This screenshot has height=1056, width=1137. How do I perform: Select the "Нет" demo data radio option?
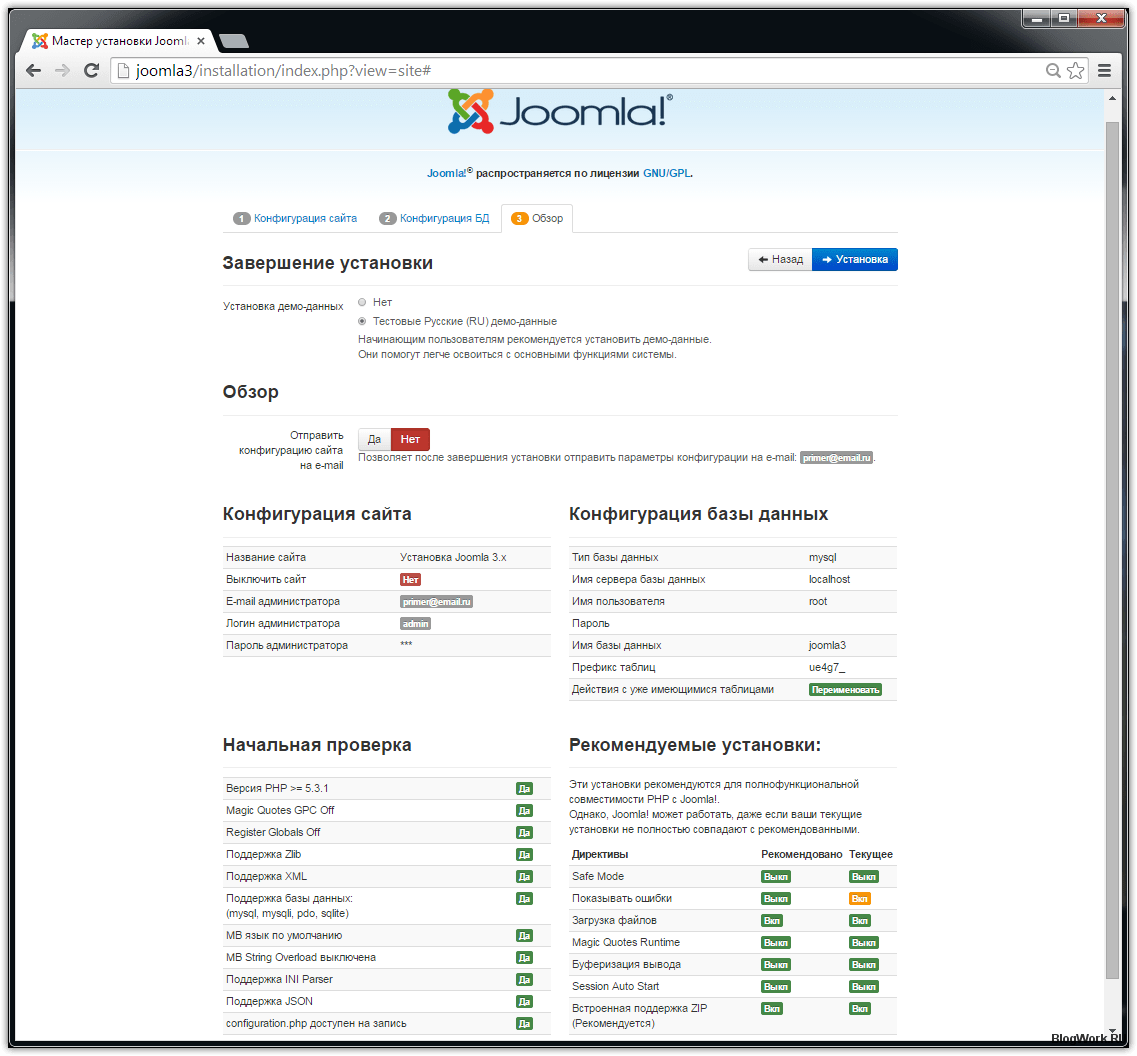(x=362, y=302)
